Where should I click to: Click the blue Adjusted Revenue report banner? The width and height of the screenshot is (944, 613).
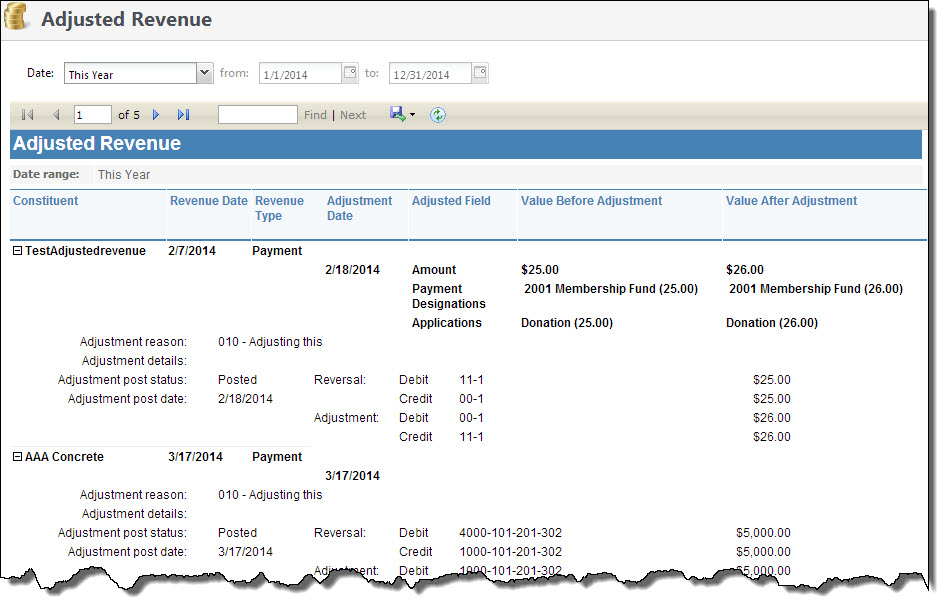466,144
